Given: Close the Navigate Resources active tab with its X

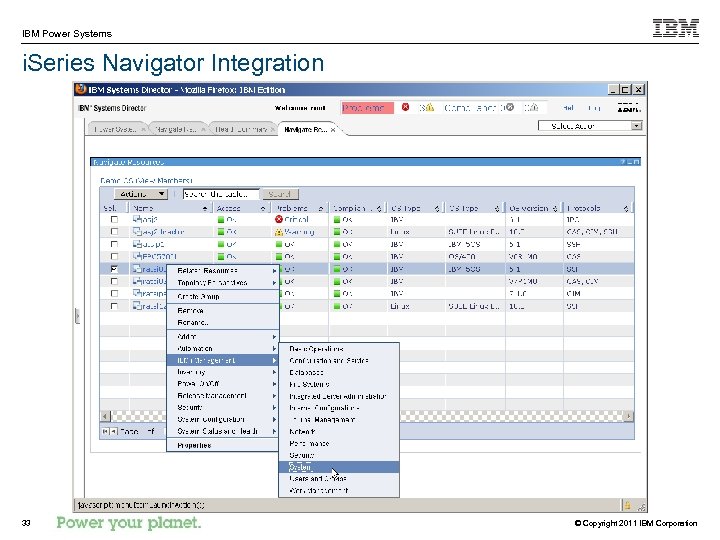Looking at the screenshot, I should 333,130.
